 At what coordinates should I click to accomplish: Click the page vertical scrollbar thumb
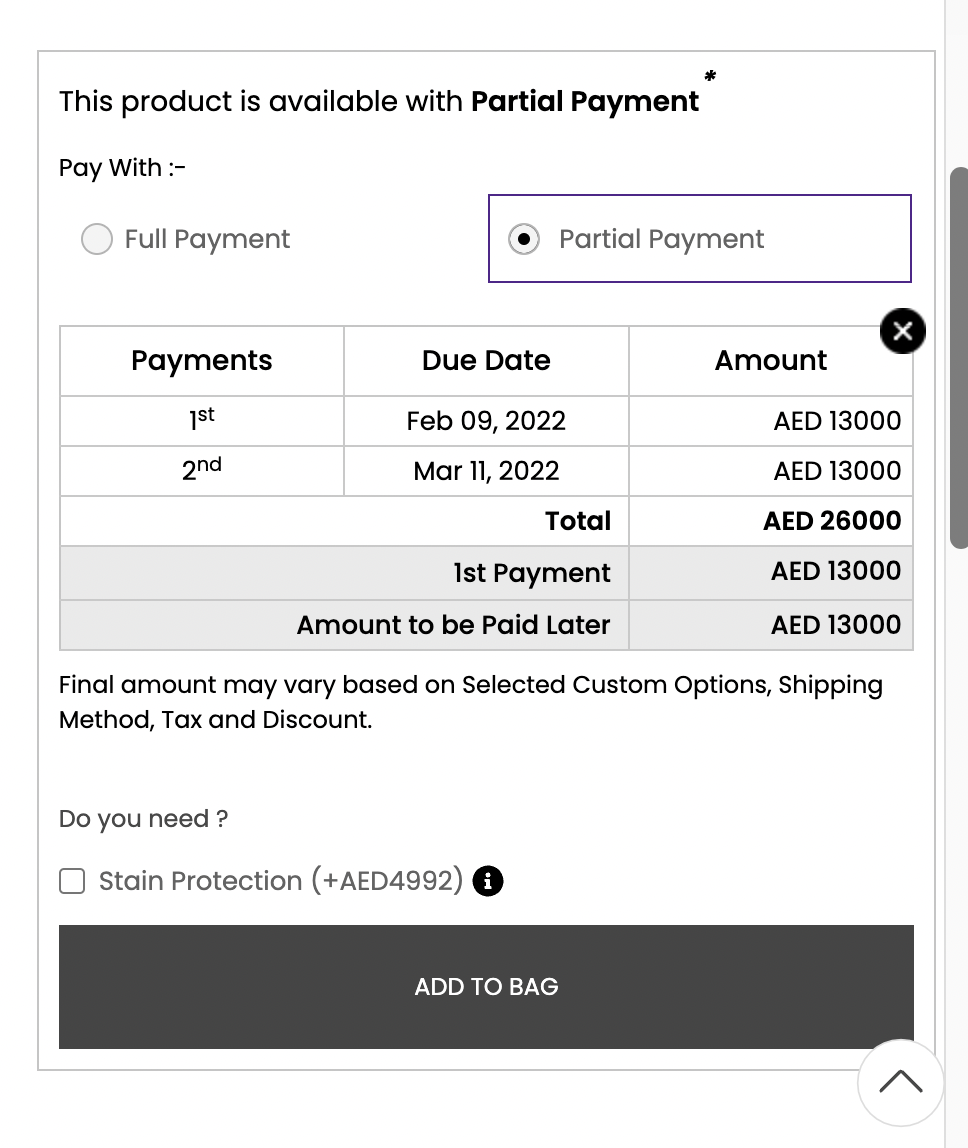[x=958, y=357]
